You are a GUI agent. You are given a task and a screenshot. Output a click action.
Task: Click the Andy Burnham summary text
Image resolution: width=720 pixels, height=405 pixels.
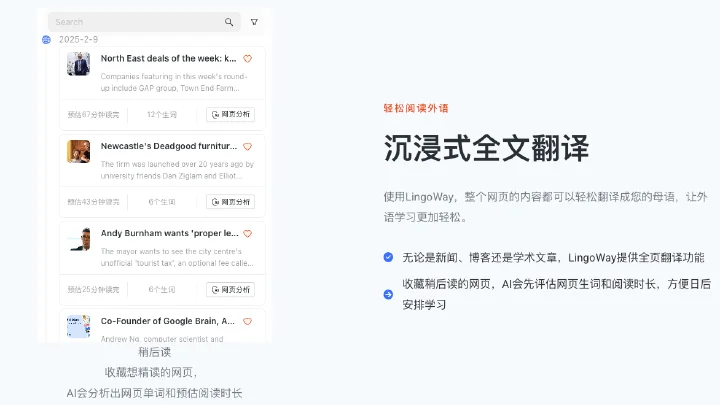pos(177,257)
